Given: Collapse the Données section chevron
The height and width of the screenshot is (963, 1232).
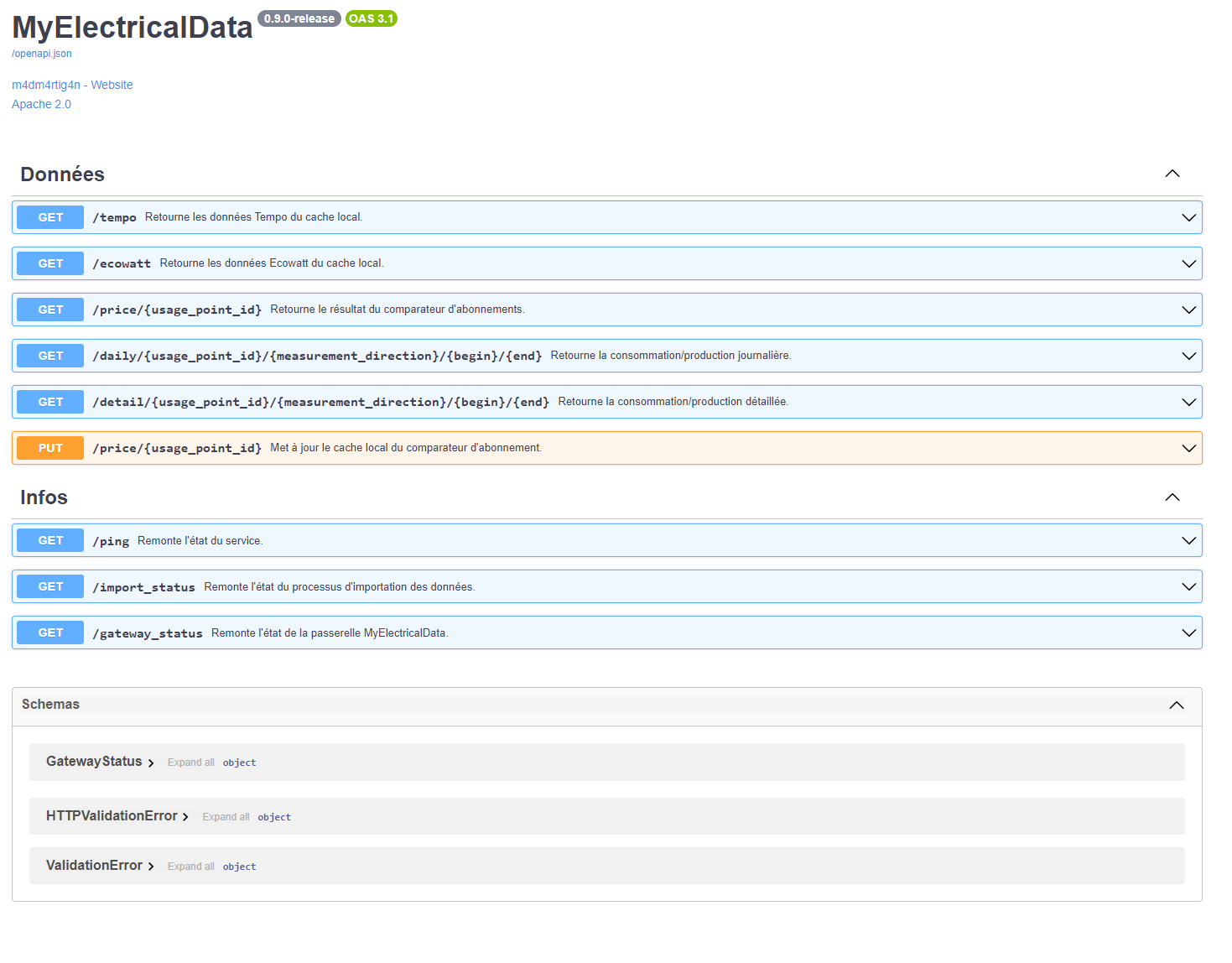Looking at the screenshot, I should tap(1172, 174).
